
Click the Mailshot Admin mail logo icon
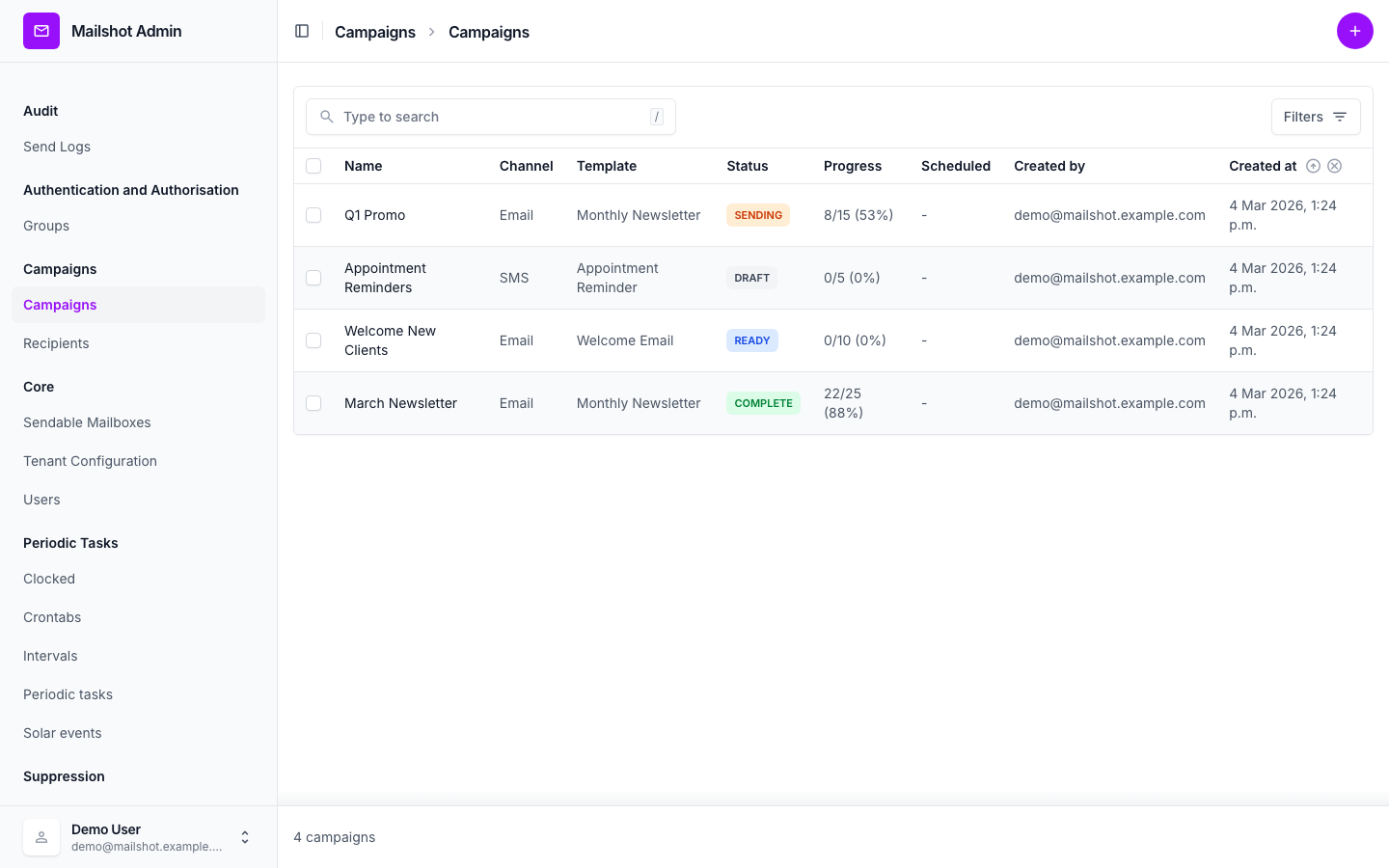[41, 31]
